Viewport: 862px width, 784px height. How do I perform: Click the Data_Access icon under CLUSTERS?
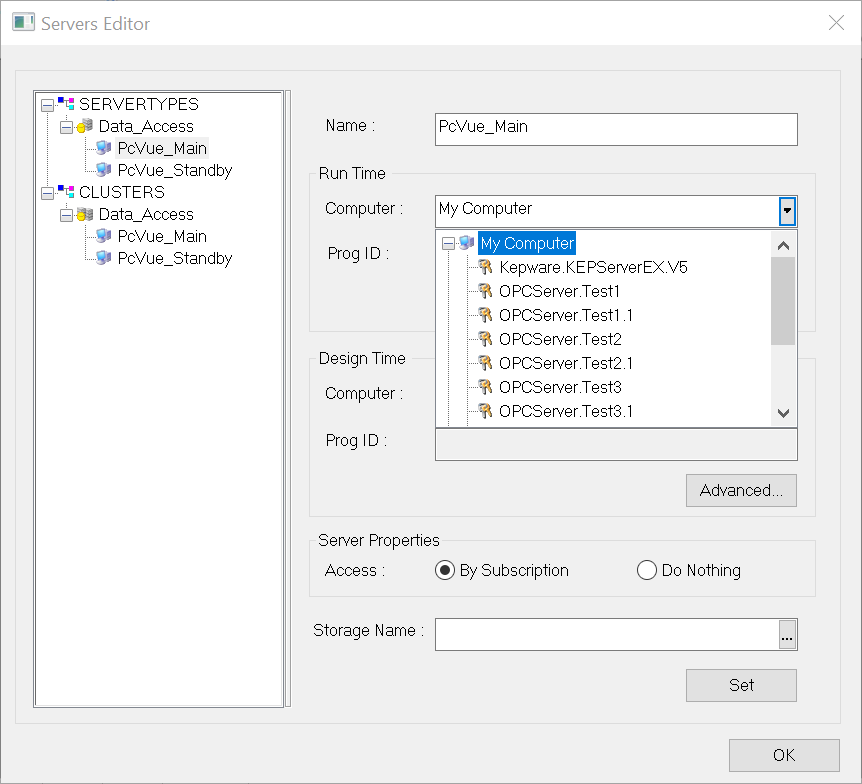pos(86,214)
